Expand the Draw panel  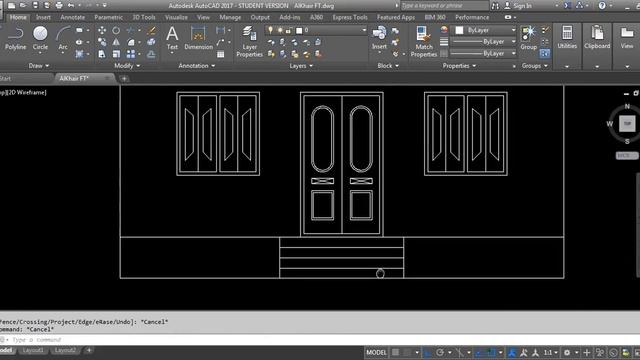pyautogui.click(x=39, y=65)
